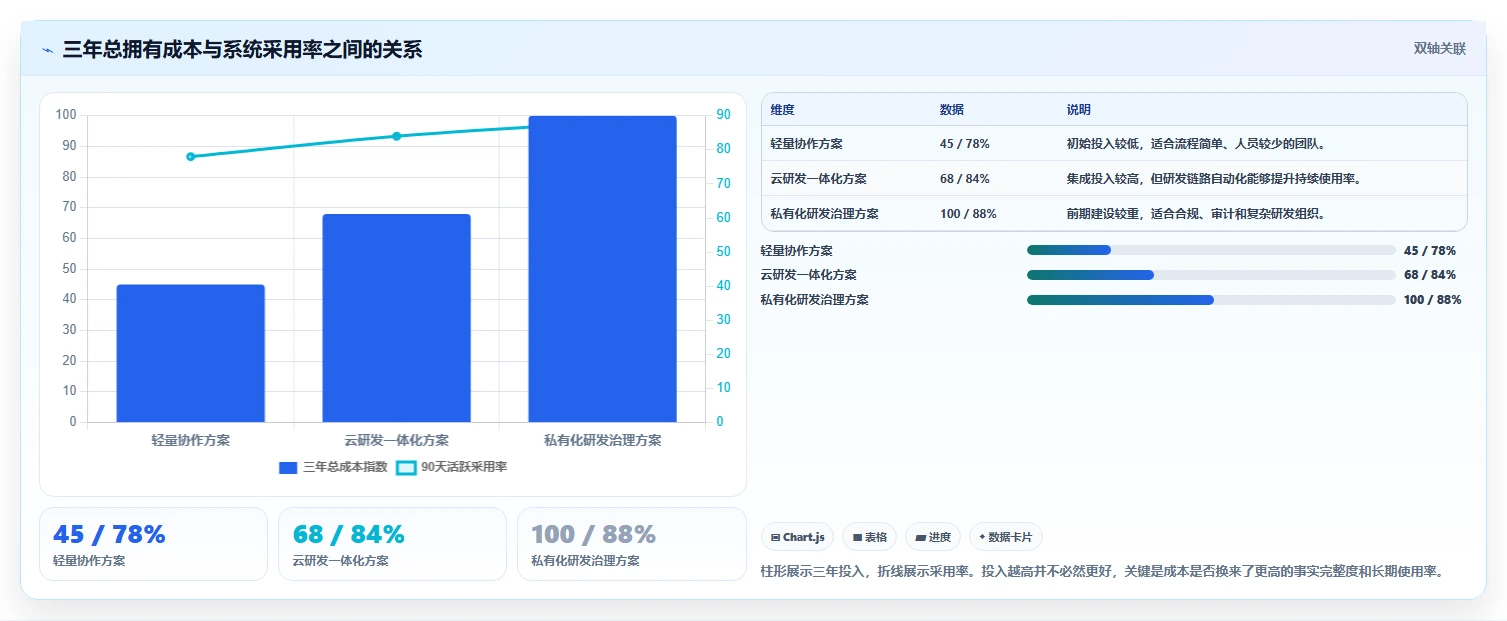Click x-axis label 轻量协作方案 under chart
Screen dimensions: 1507x621
click(191, 440)
